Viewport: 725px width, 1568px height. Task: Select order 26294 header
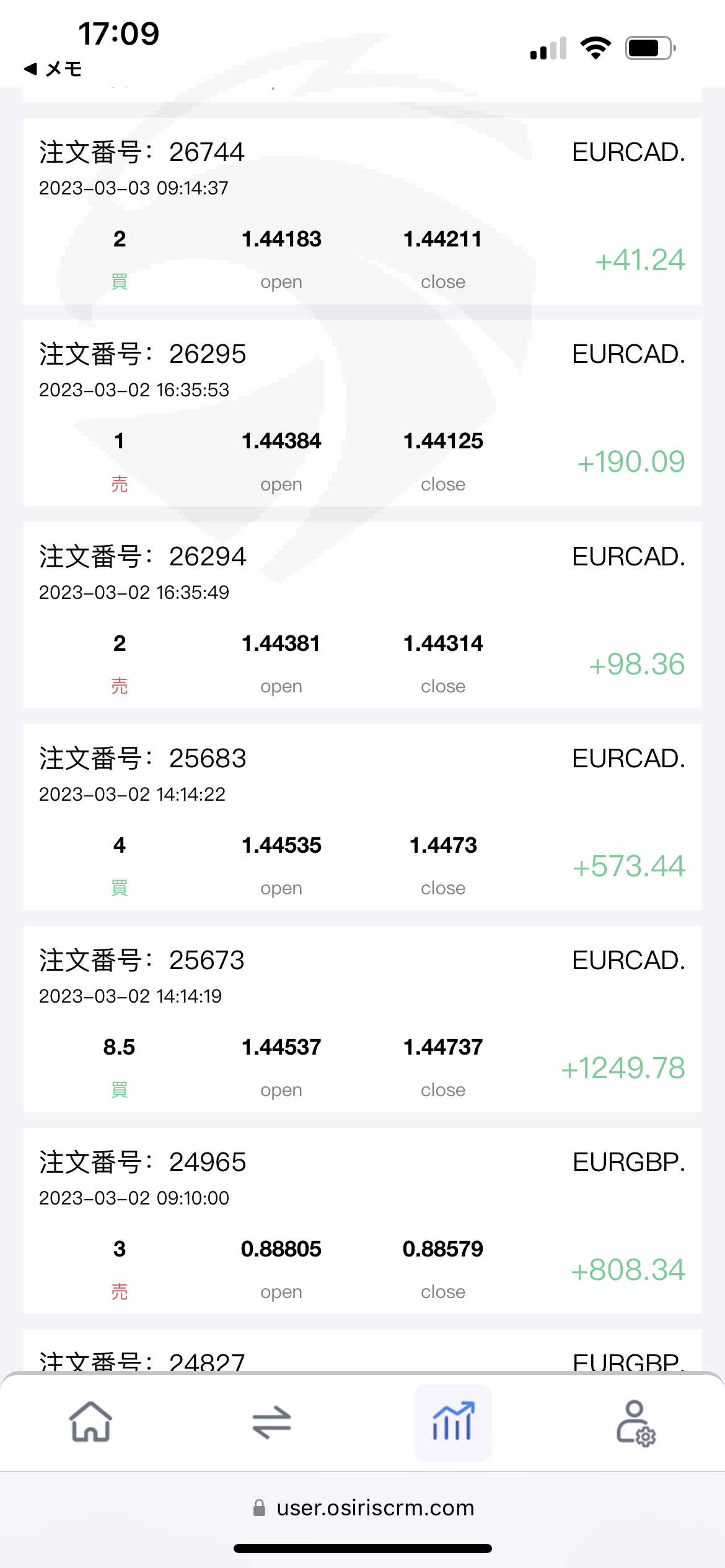click(x=143, y=556)
